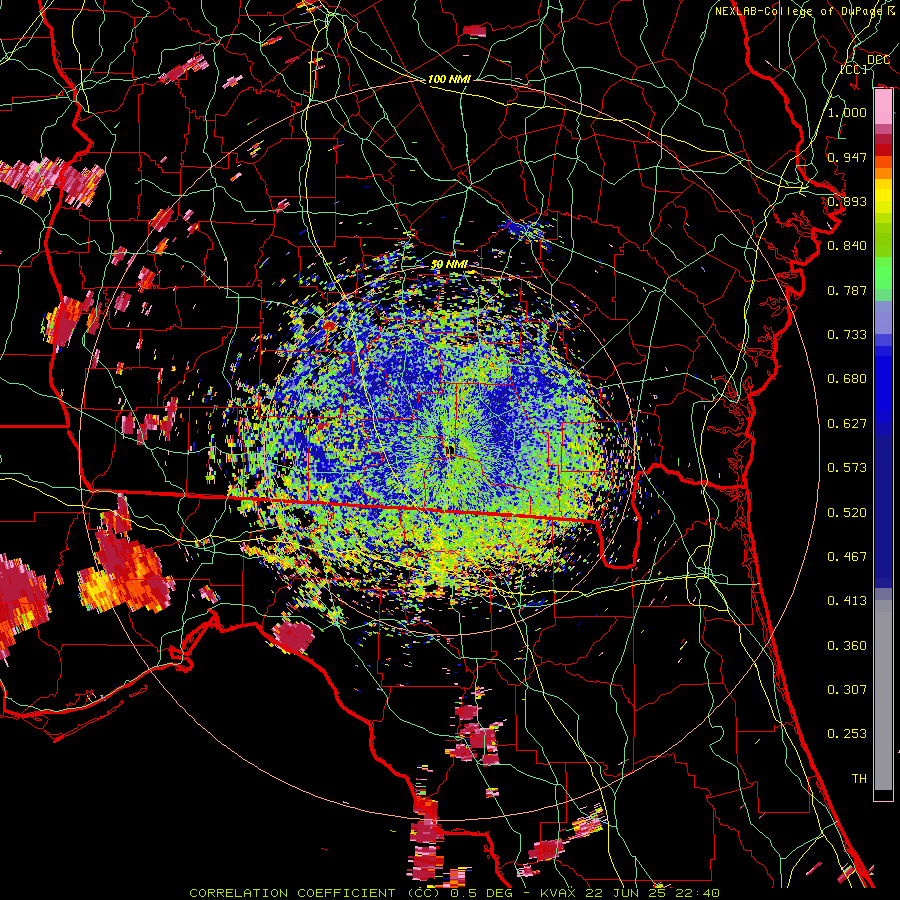Screen dimensions: 900x900
Task: Select the 0.680 legend value
Action: tap(847, 379)
